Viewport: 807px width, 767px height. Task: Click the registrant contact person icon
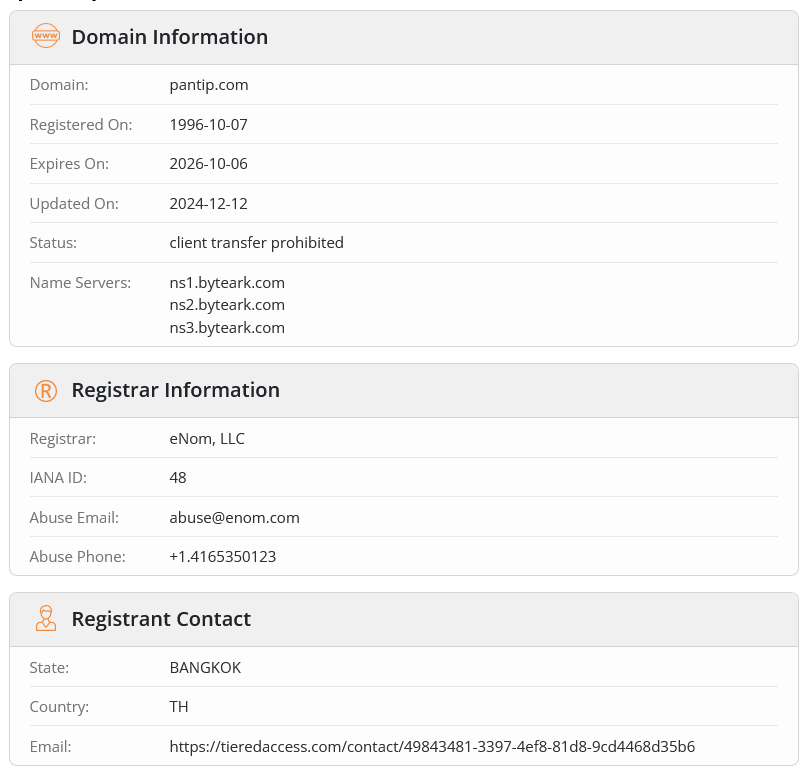tap(46, 619)
